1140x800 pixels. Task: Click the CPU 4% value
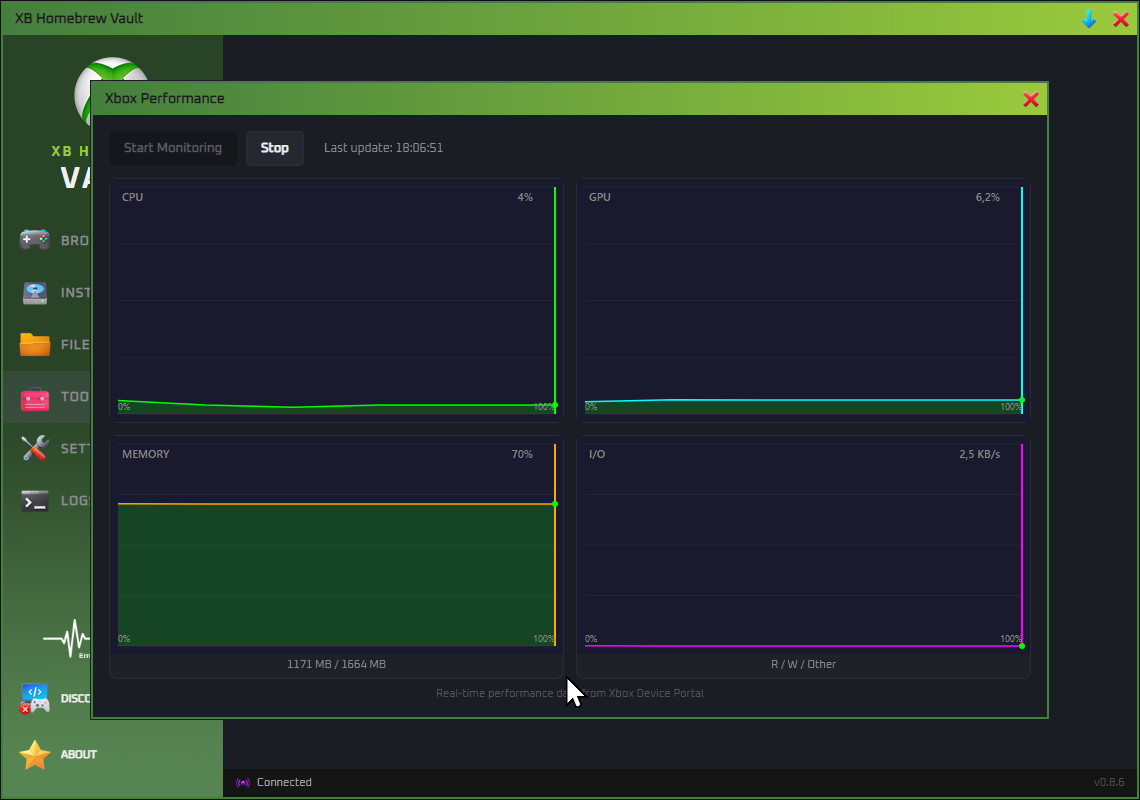525,197
